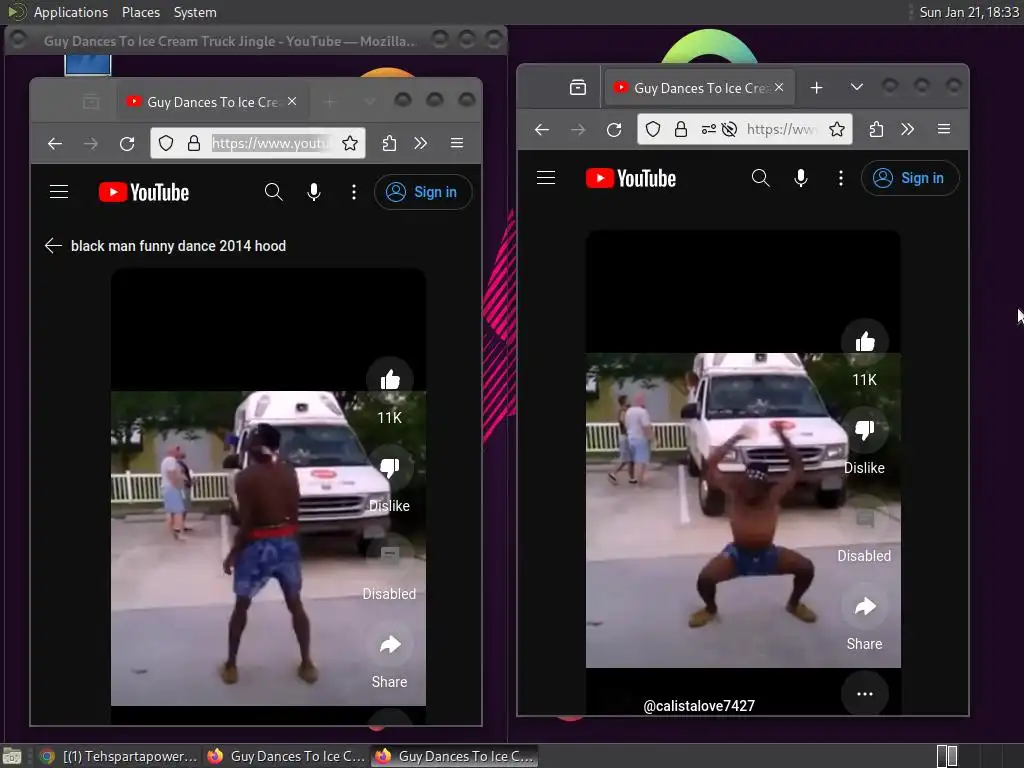
Task: Click YouTube logo in left window
Action: click(144, 192)
